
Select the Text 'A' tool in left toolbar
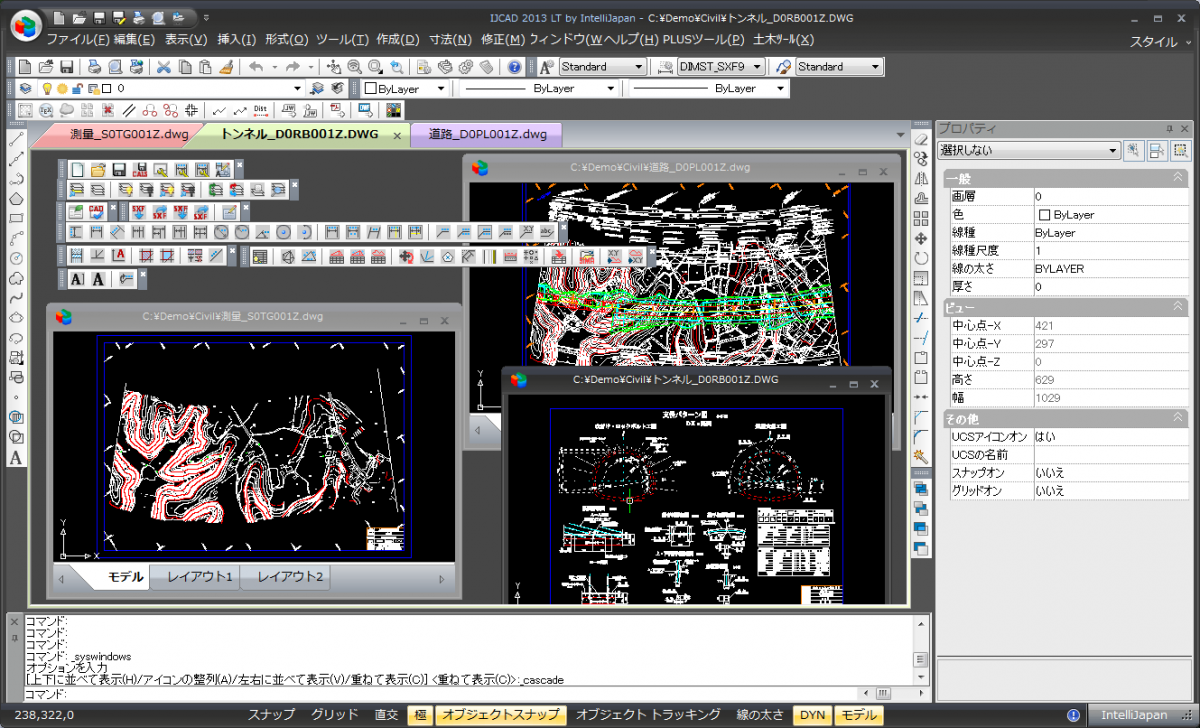point(16,457)
